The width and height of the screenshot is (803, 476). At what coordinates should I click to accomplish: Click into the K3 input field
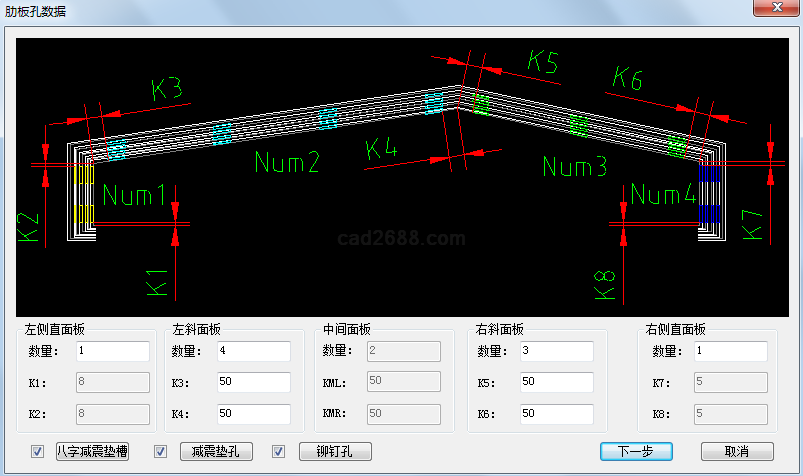coord(253,382)
